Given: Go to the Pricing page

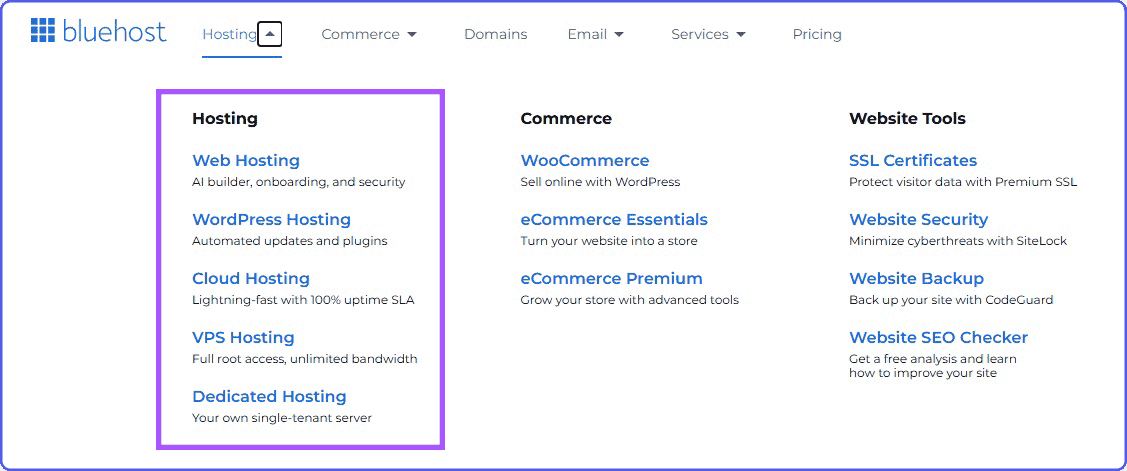Looking at the screenshot, I should pos(817,34).
